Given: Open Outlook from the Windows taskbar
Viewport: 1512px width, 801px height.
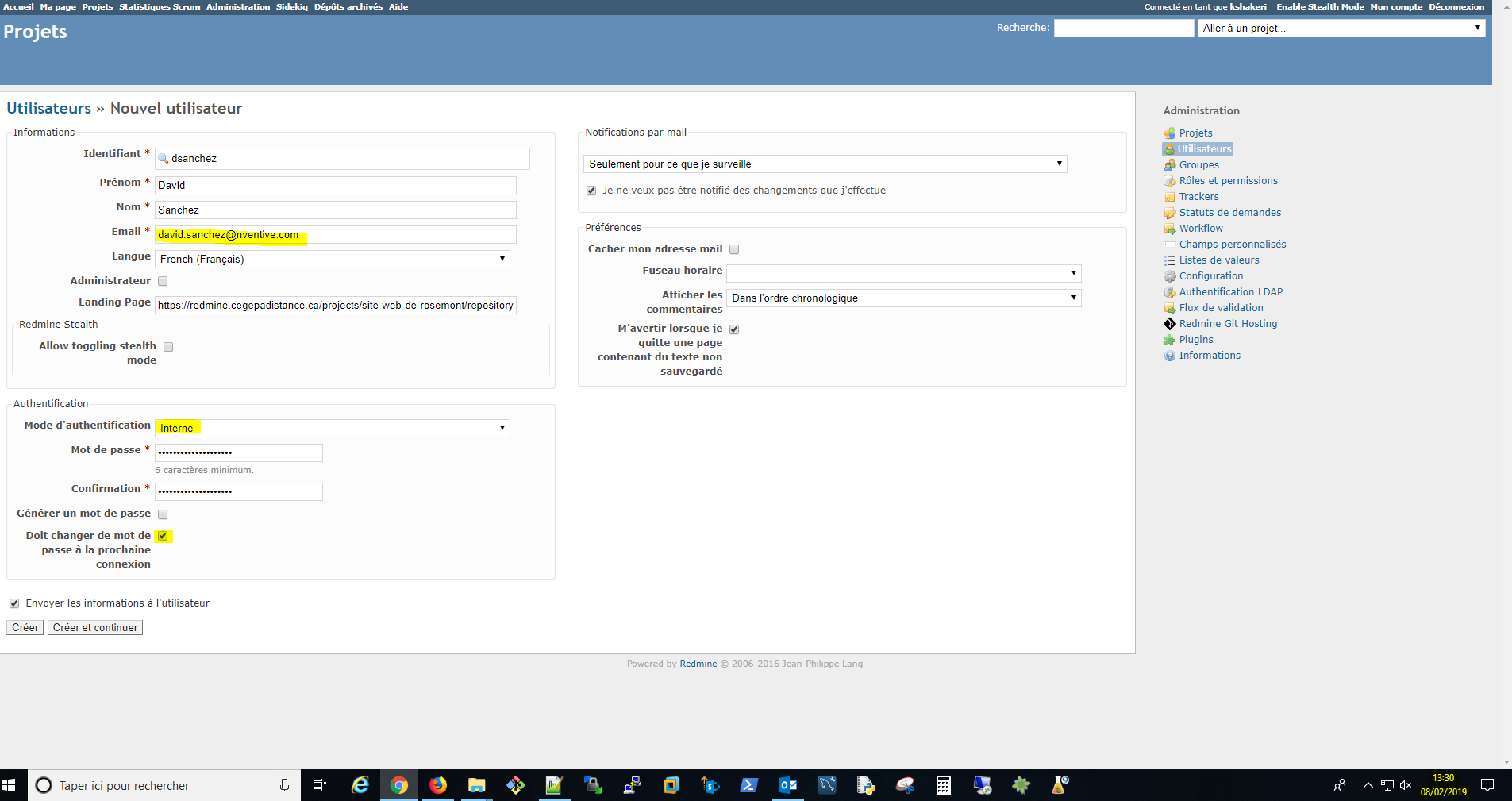Looking at the screenshot, I should 787,785.
